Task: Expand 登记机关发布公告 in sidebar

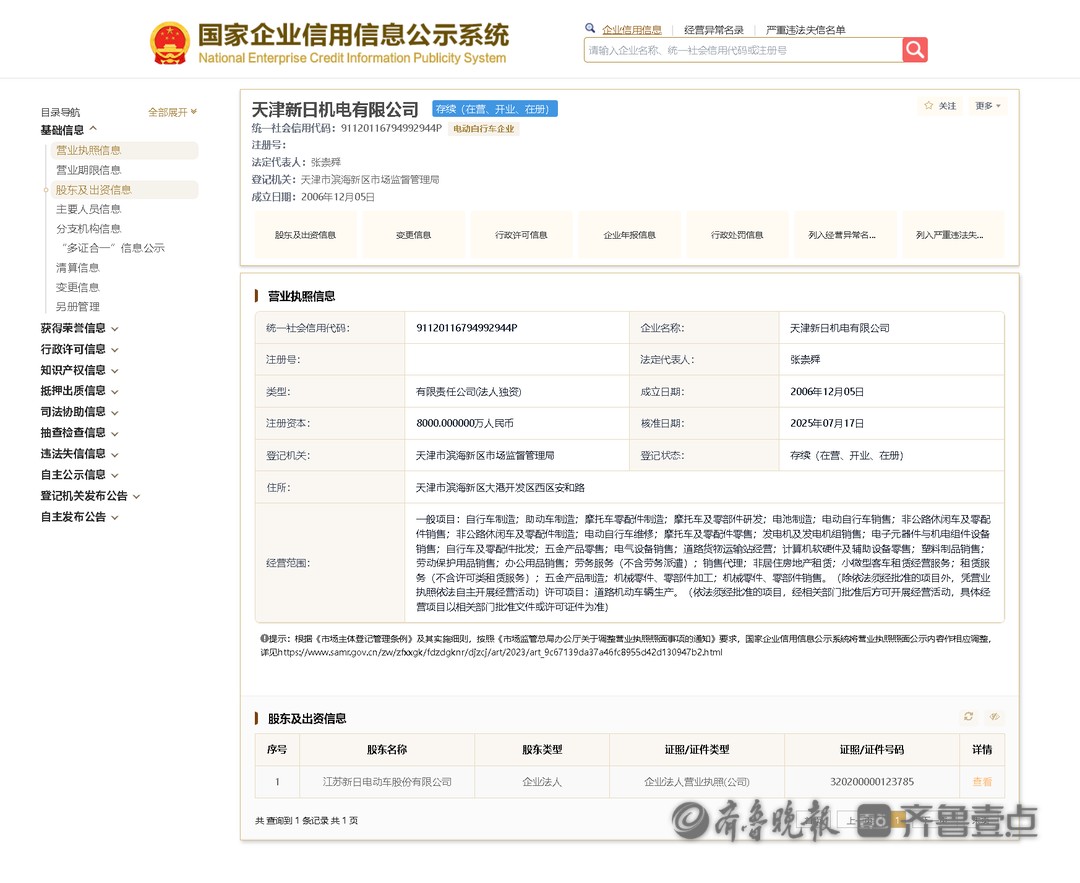Action: click(x=90, y=496)
